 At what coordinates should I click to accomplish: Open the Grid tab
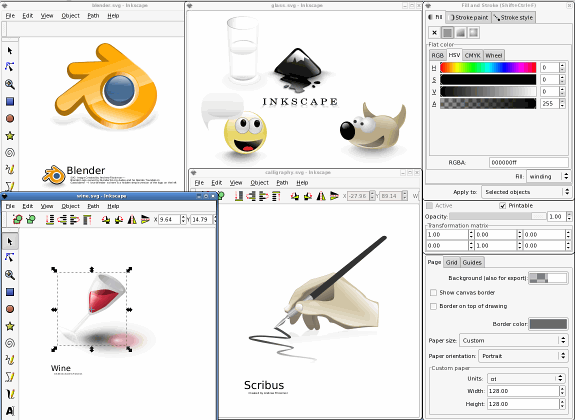pyautogui.click(x=451, y=262)
